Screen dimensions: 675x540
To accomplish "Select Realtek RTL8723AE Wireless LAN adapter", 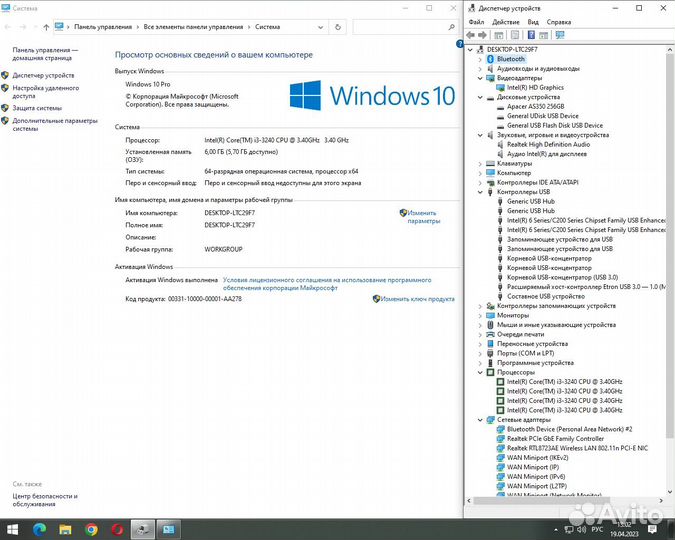I will tap(577, 448).
